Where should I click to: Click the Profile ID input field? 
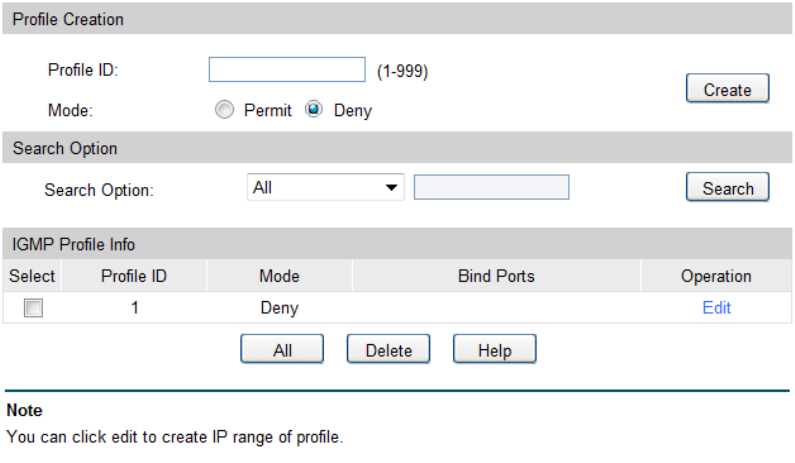coord(287,70)
